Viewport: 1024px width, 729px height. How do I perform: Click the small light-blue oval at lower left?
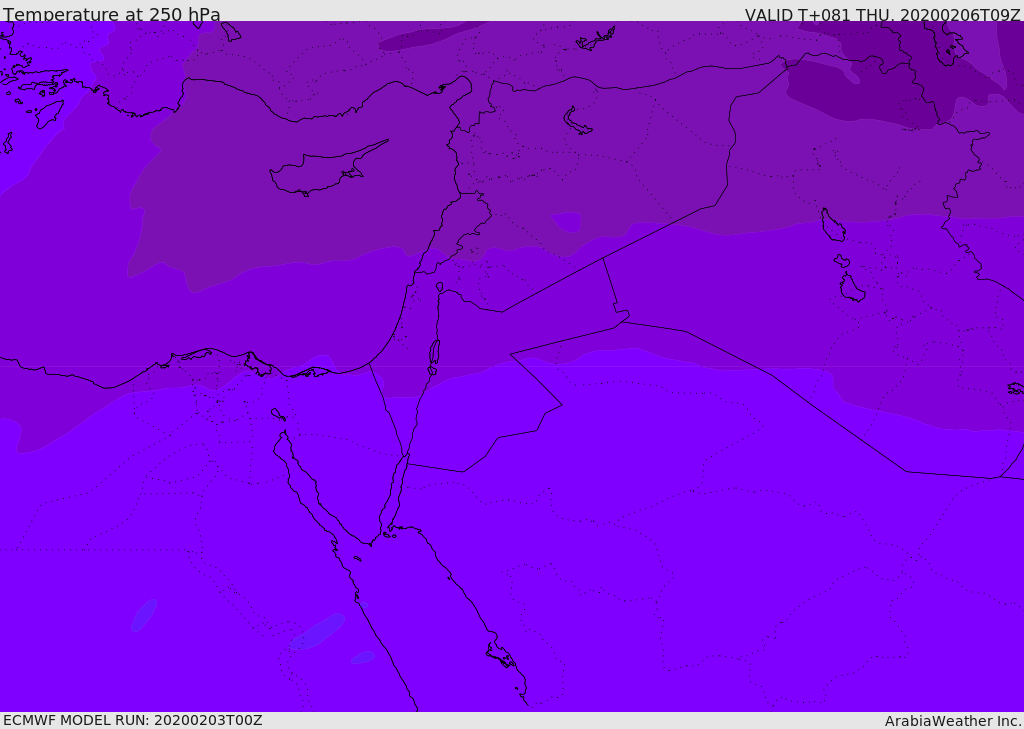(144, 614)
